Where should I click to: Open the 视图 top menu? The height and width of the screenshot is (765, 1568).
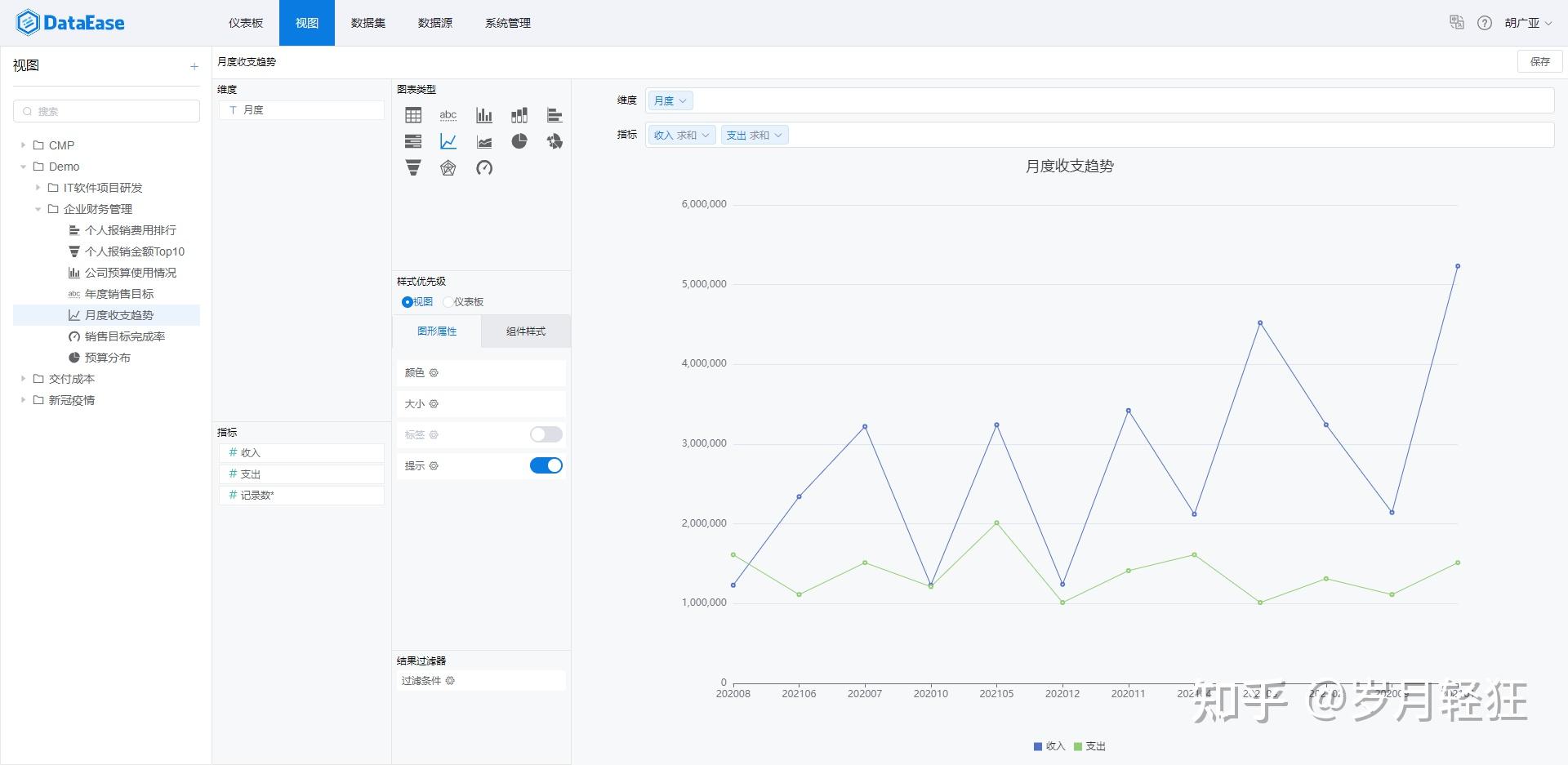pyautogui.click(x=307, y=23)
